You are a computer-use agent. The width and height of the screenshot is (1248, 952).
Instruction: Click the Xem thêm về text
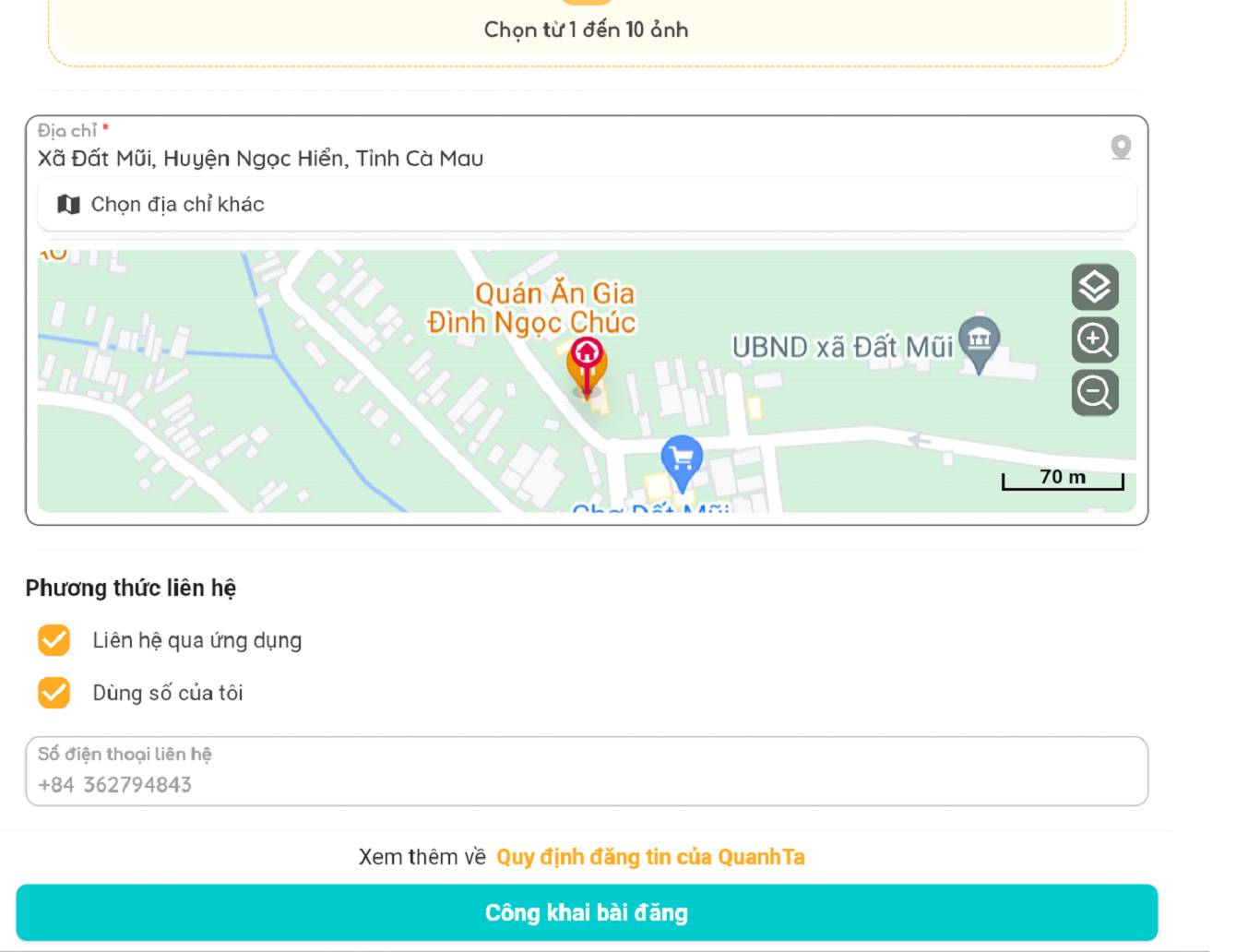422,857
